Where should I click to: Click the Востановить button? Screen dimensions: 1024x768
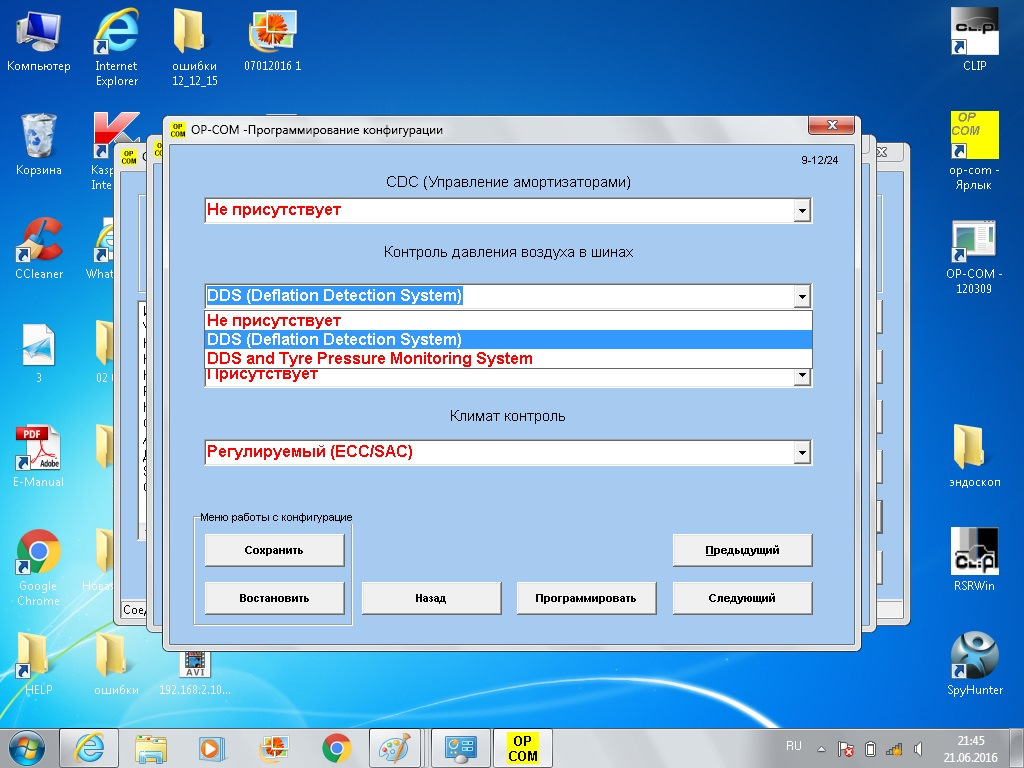[x=274, y=598]
